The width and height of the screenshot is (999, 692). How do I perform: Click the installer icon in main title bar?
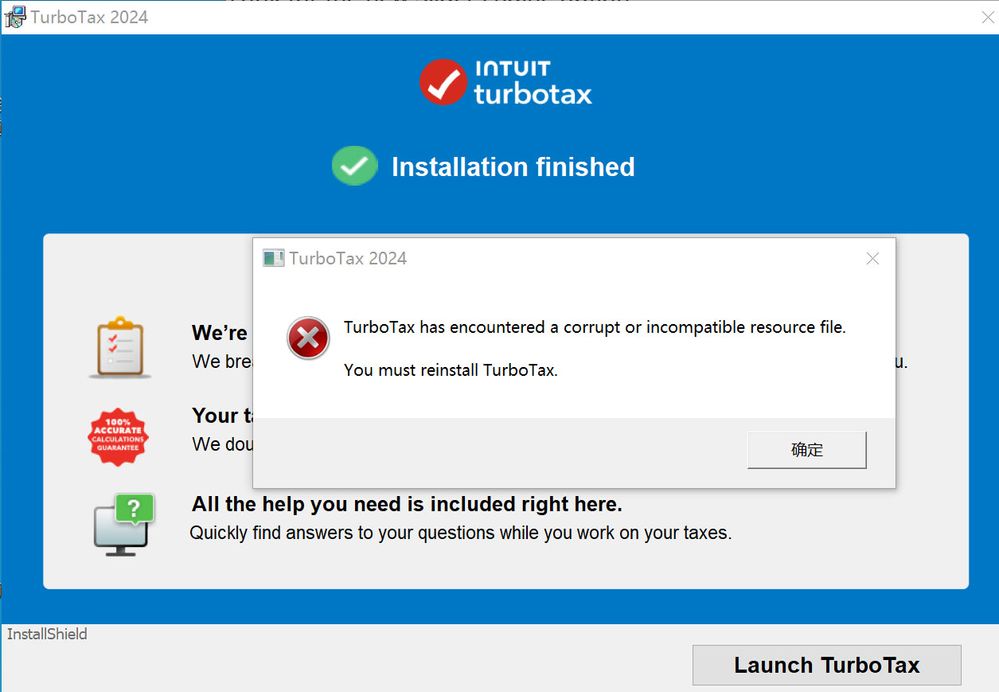(15, 17)
